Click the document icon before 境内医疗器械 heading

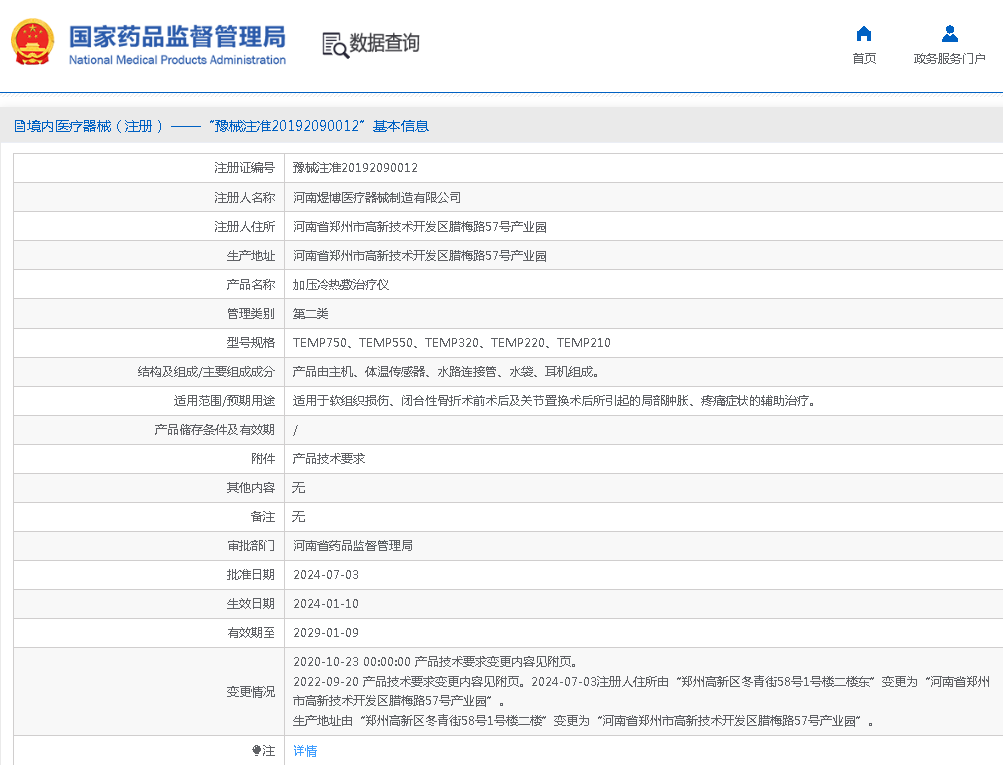point(19,126)
